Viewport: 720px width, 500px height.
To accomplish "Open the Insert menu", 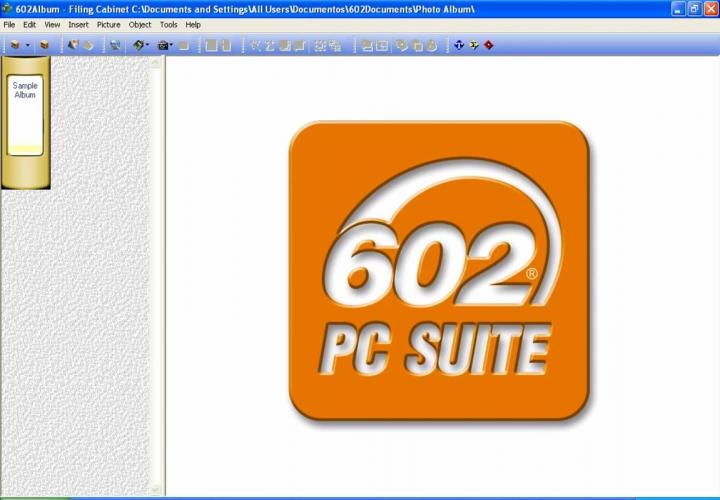I will coord(79,25).
